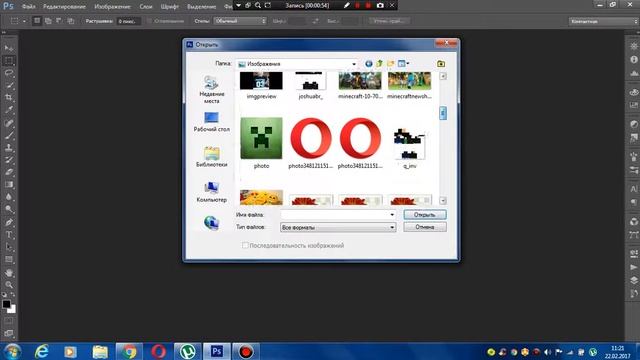Screen dimensions: 640x360
Task: Select the Rectangular Marquee tool
Action: pyautogui.click(x=9, y=61)
